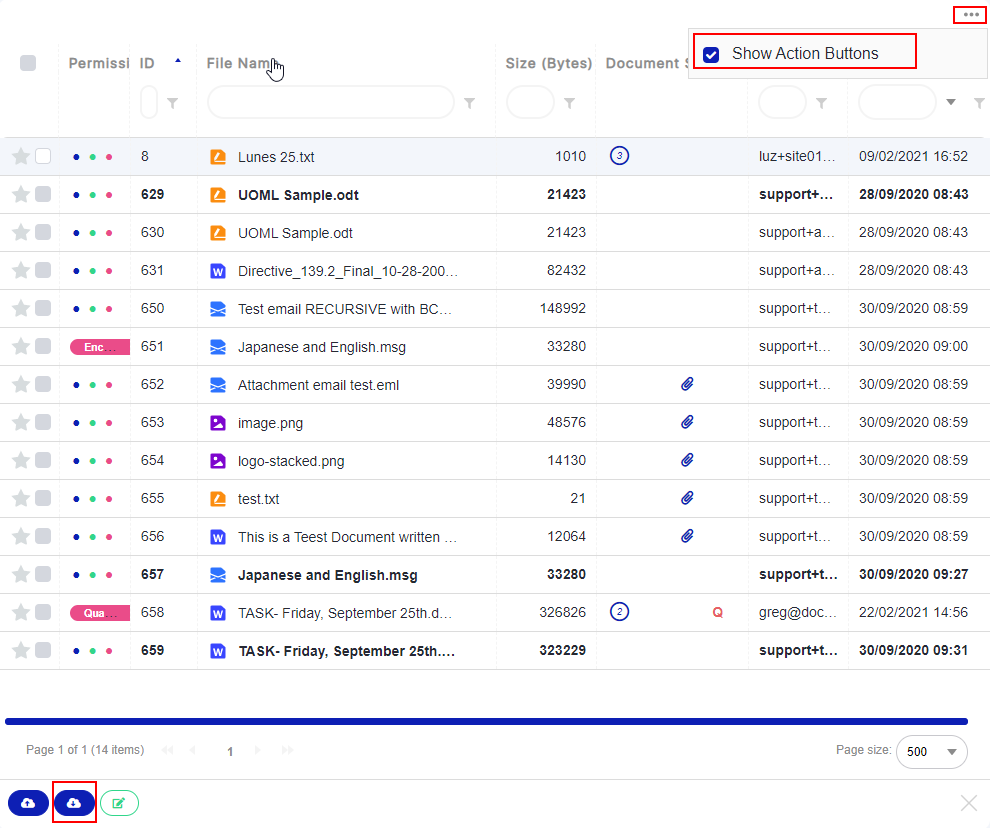This screenshot has width=990, height=828.
Task: Close the panel with the X
Action: coord(969,803)
